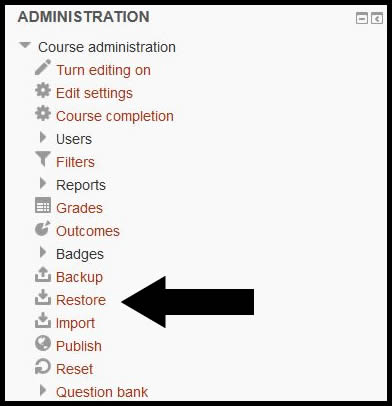Collapse the Course administration tree
392x406 pixels.
(25, 45)
